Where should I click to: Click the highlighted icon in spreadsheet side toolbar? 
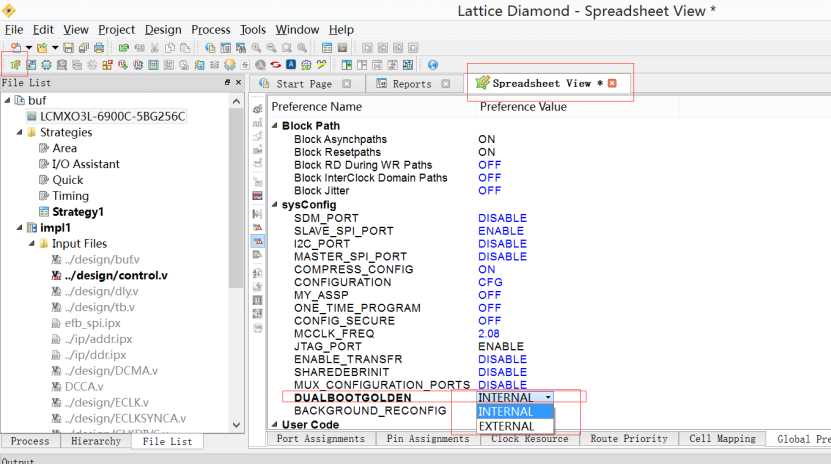tap(258, 241)
